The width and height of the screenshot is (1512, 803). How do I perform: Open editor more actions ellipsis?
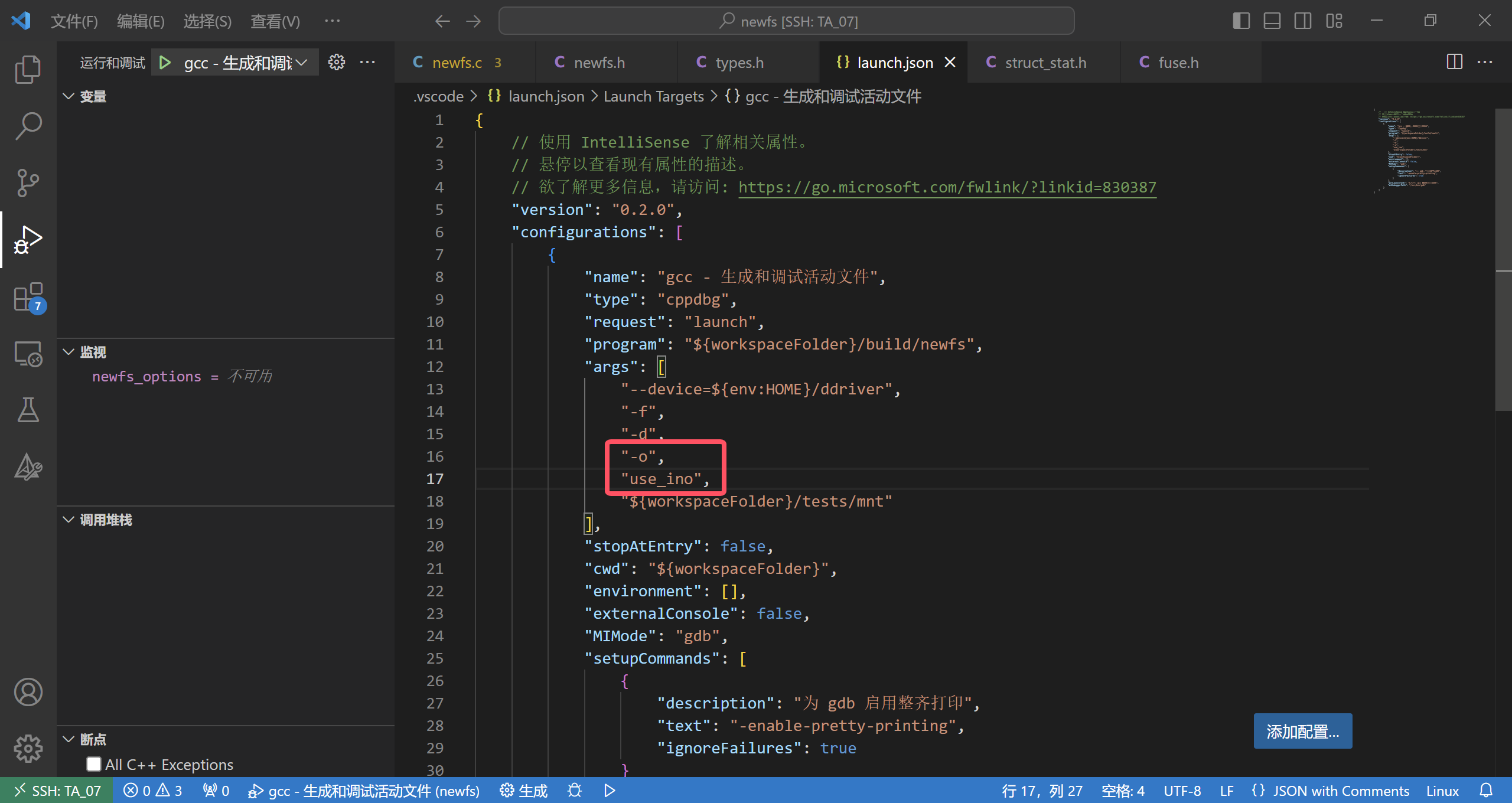point(1485,61)
